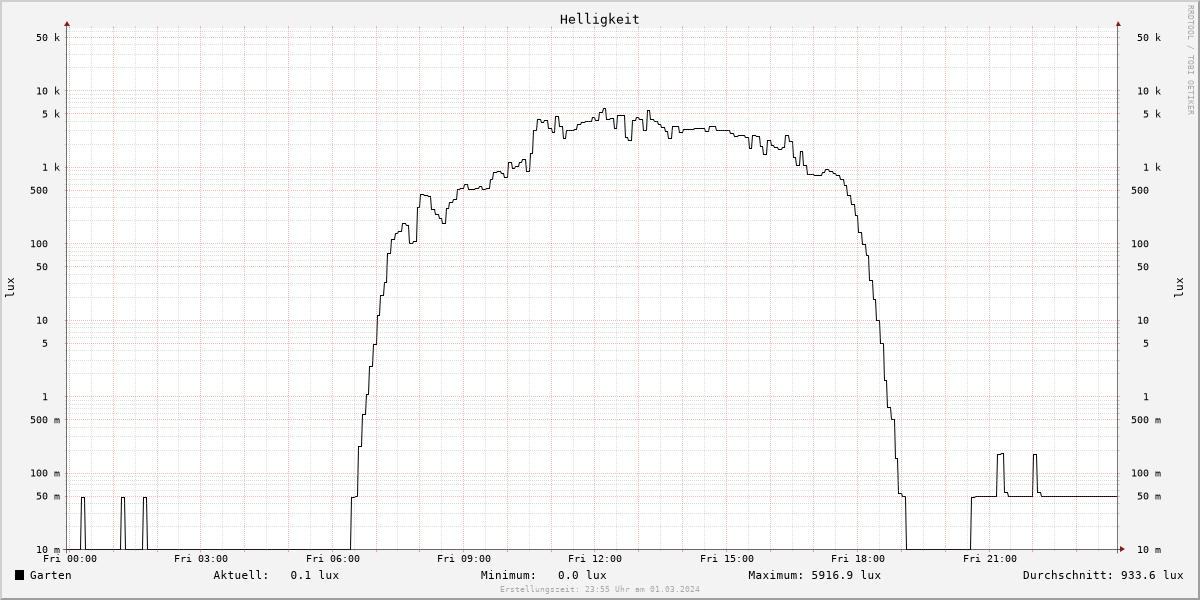
Task: Click the current value "0.1 lux"
Action: [x=315, y=575]
